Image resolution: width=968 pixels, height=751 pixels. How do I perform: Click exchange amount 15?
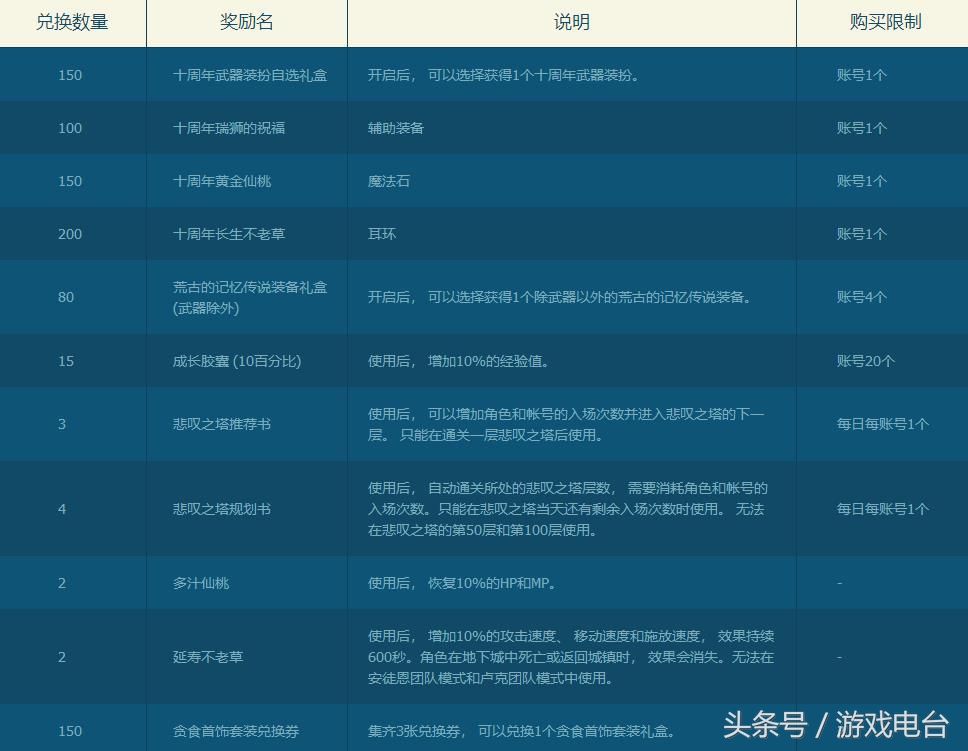[x=66, y=361]
